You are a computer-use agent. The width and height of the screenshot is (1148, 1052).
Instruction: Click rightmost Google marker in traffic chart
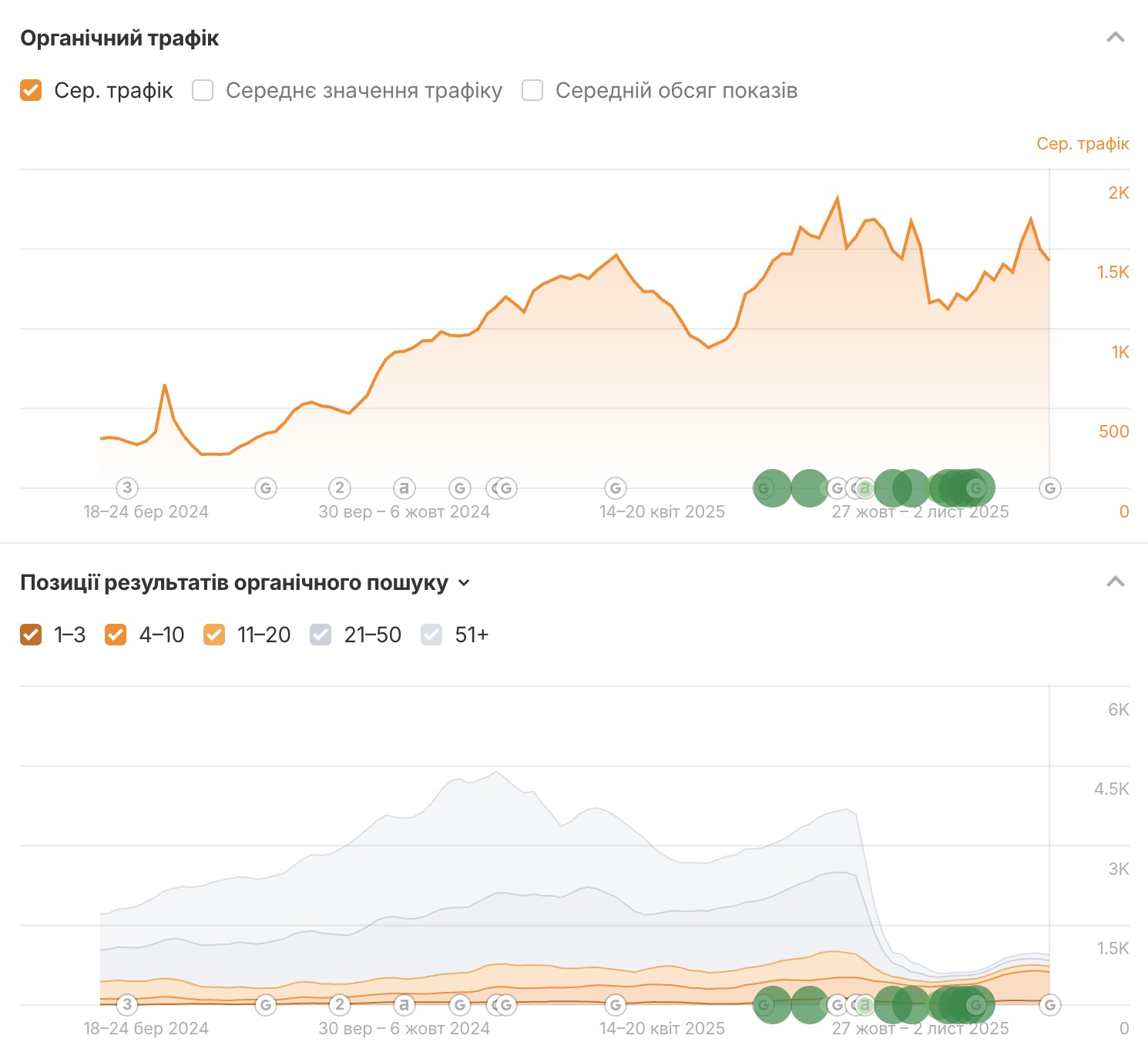pos(1049,487)
